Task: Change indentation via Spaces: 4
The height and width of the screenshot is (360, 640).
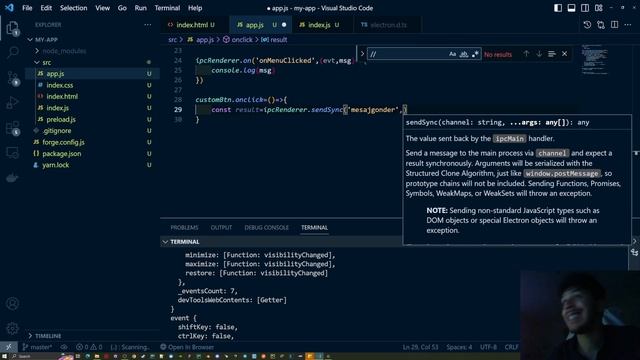Action: click(459, 347)
